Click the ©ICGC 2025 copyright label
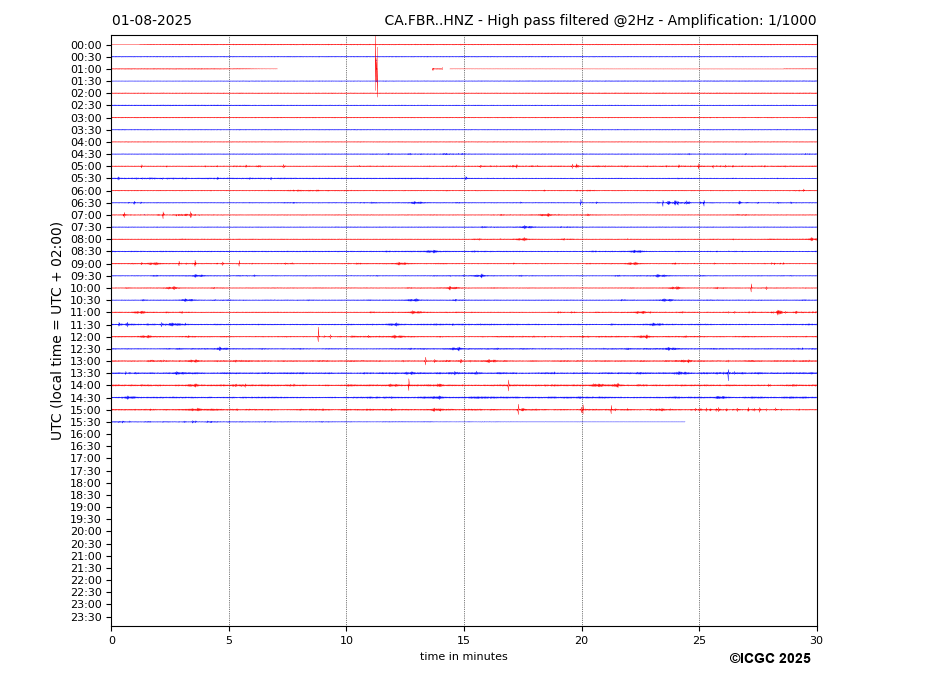The width and height of the screenshot is (927, 696). coord(770,659)
